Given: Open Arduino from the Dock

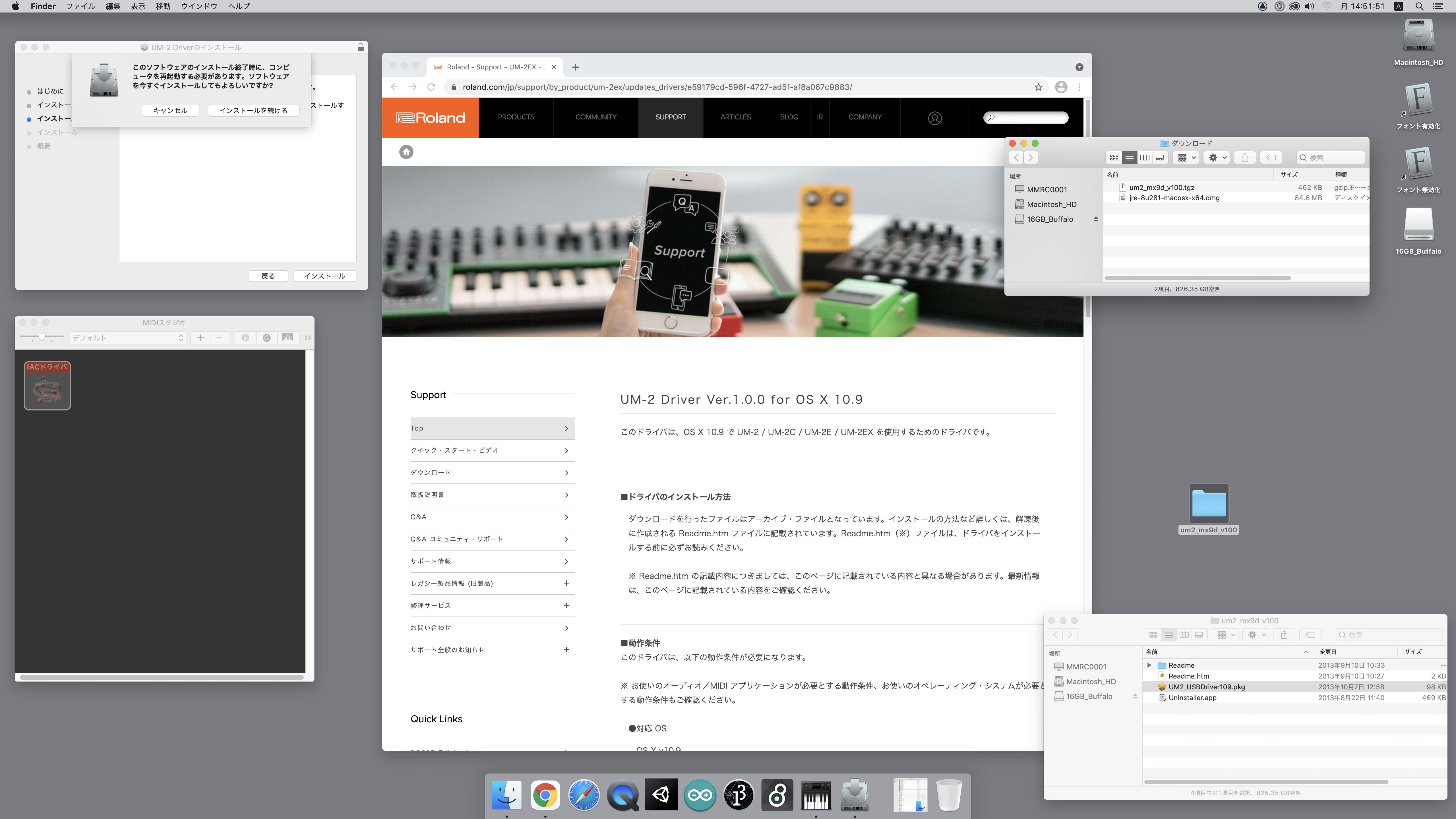Looking at the screenshot, I should tap(700, 795).
